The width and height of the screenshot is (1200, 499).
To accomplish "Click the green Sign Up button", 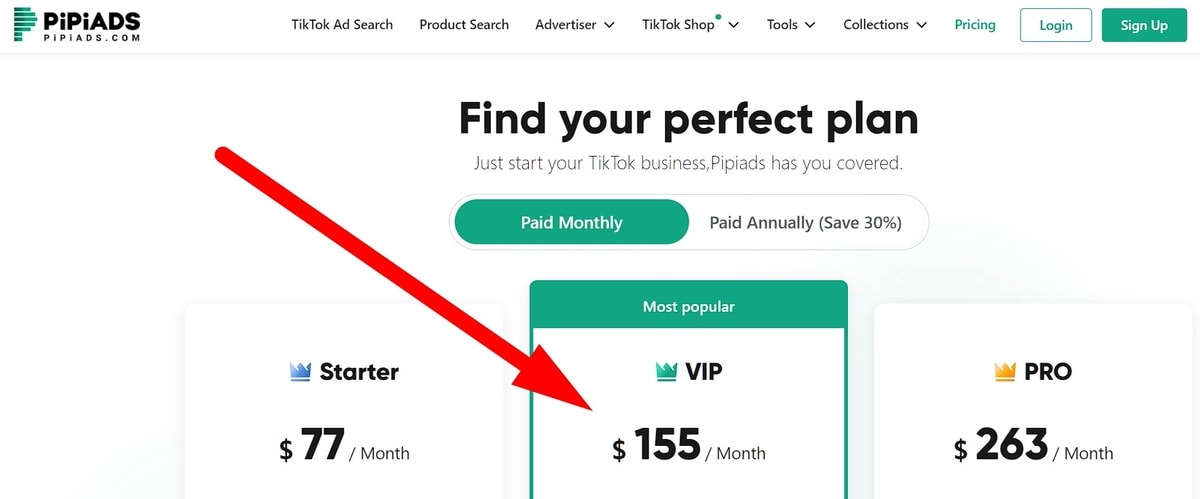I will [x=1144, y=25].
